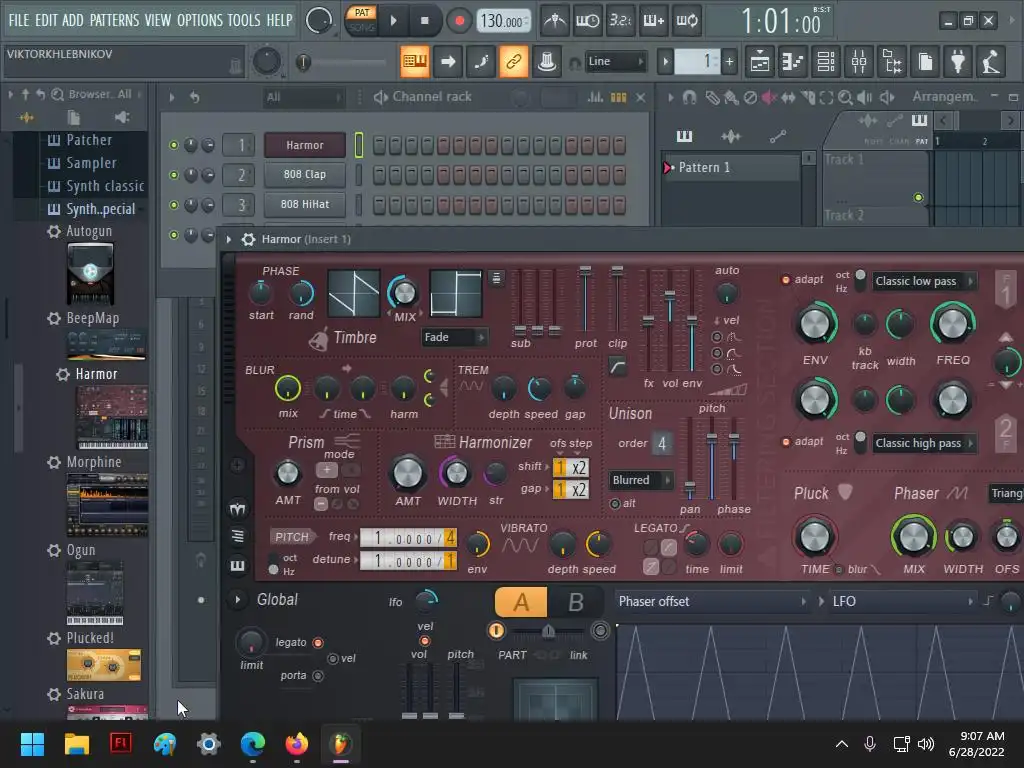Adjust the part A/B mix slider

click(549, 631)
